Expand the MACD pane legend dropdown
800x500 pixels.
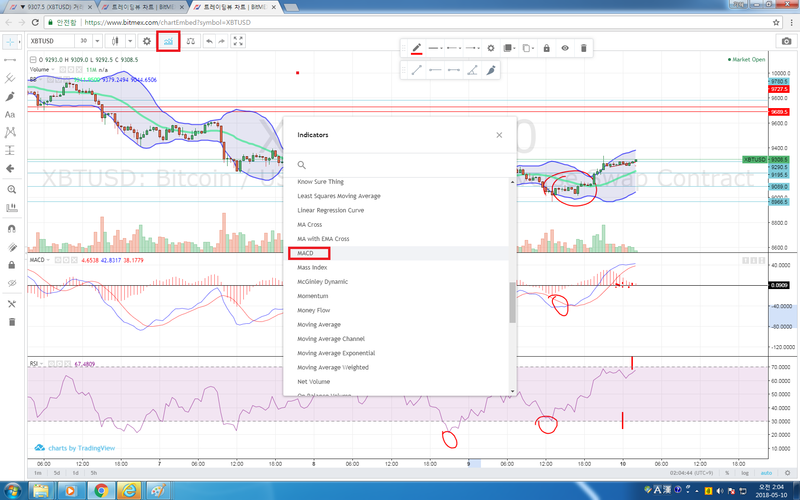[48, 260]
